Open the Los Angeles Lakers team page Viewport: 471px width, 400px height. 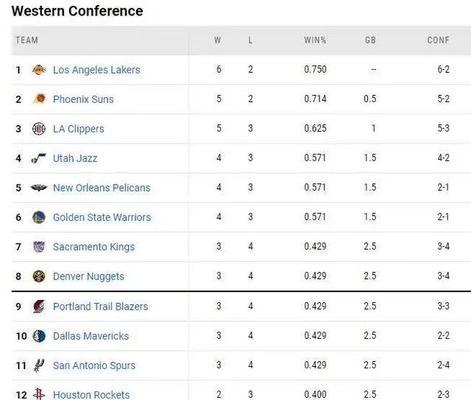pos(96,70)
